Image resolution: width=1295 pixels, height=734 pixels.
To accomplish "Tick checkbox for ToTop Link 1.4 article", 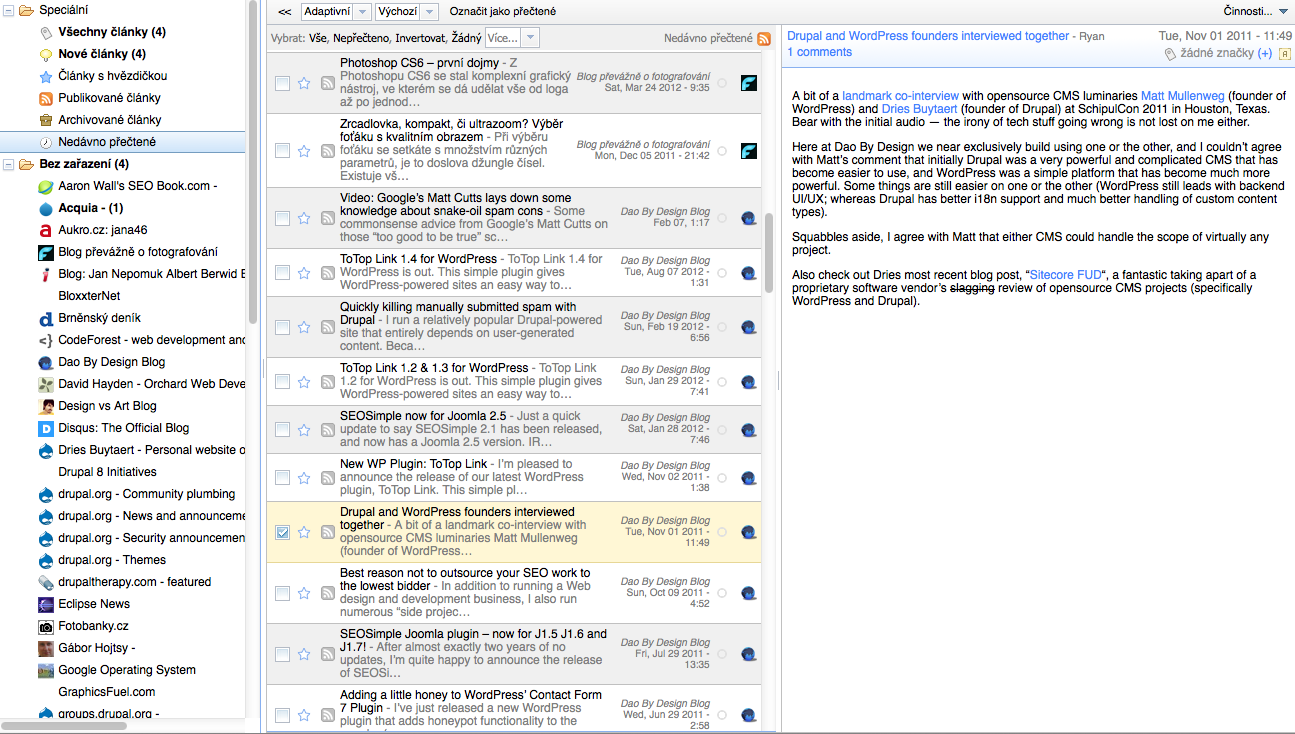I will tap(282, 273).
